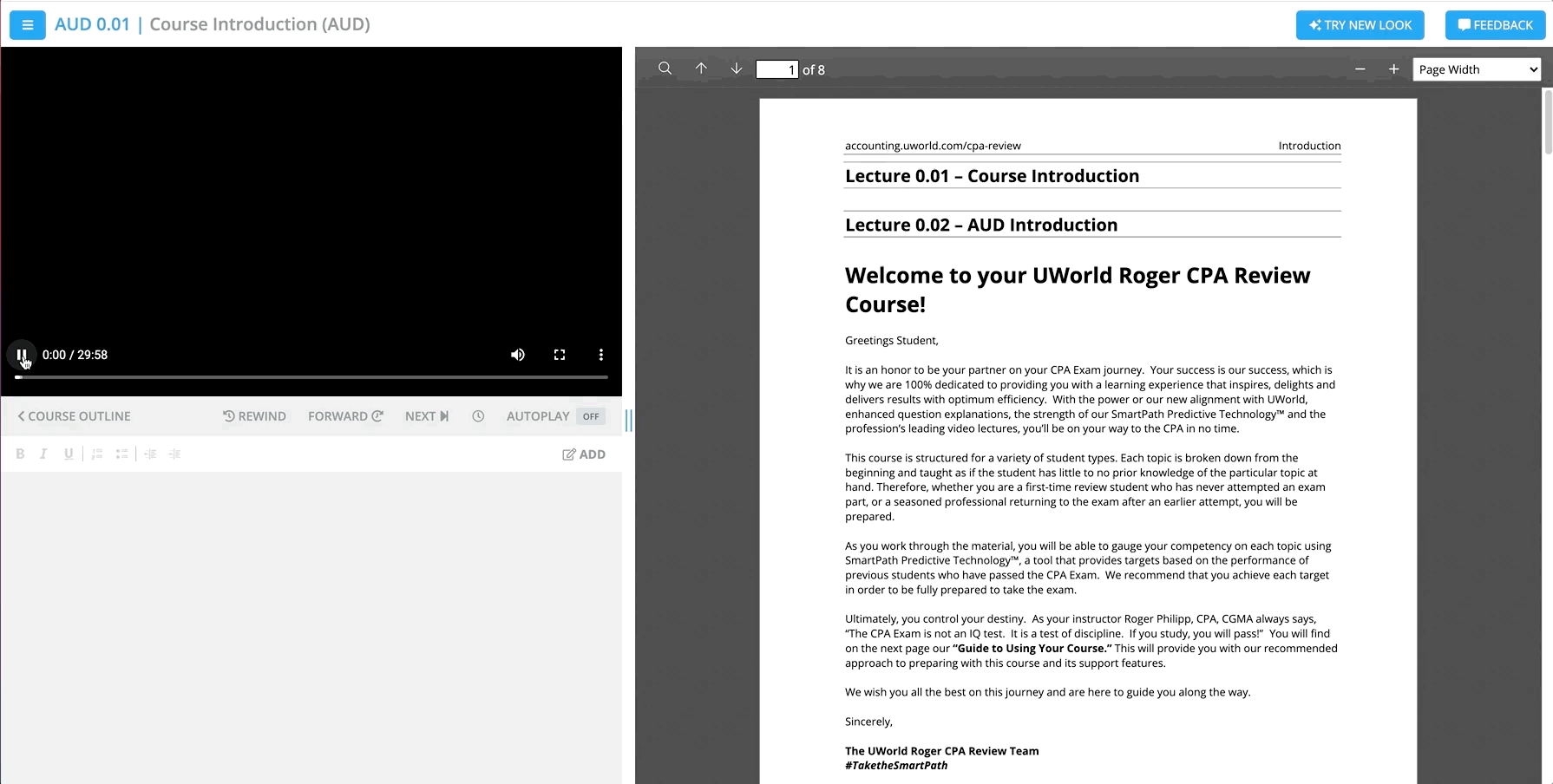
Task: Click the video timestamp 0:00 / 29:58
Action: tap(75, 355)
